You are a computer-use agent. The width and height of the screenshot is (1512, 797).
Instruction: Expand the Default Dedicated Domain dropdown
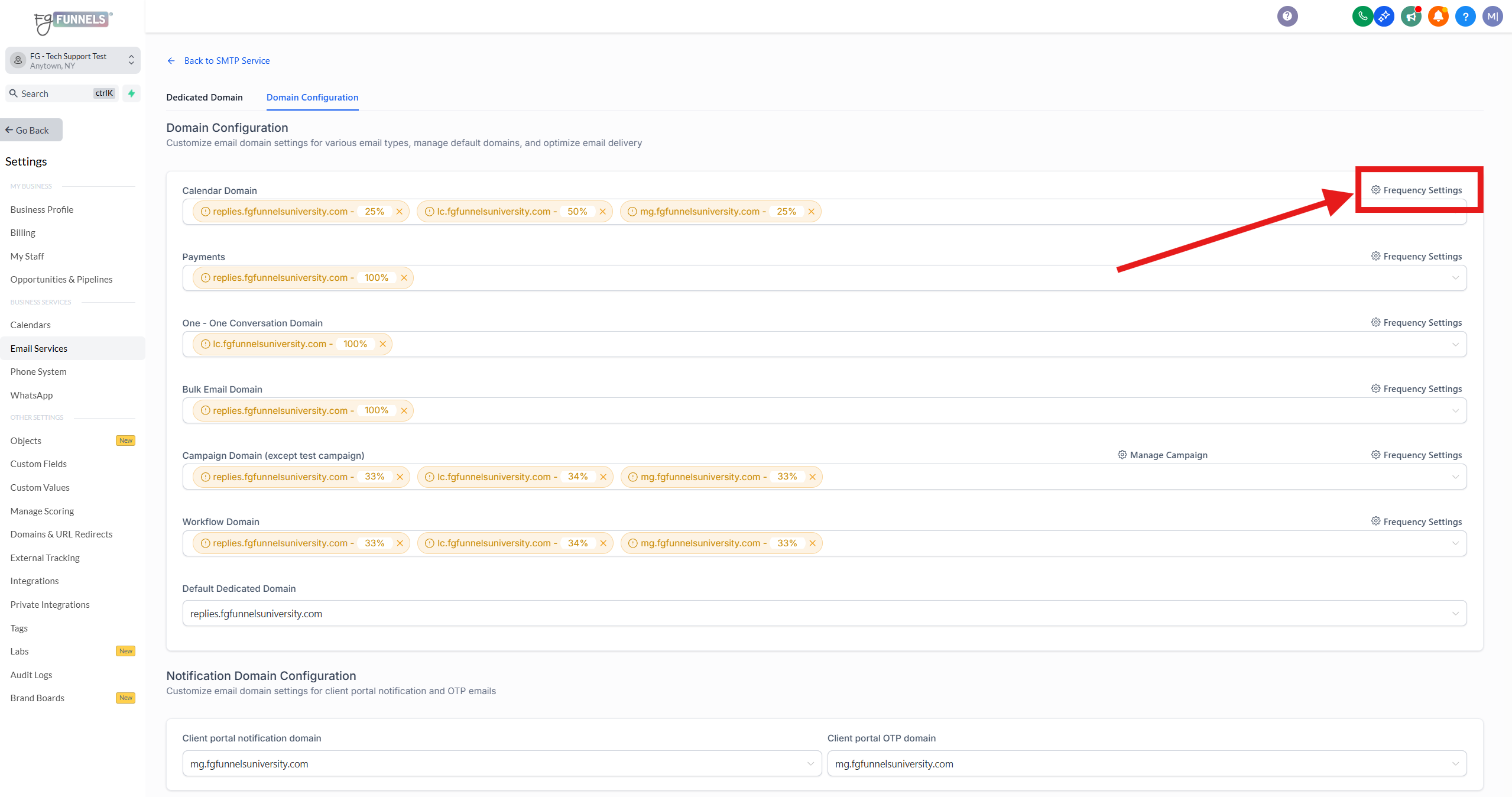tap(1455, 614)
